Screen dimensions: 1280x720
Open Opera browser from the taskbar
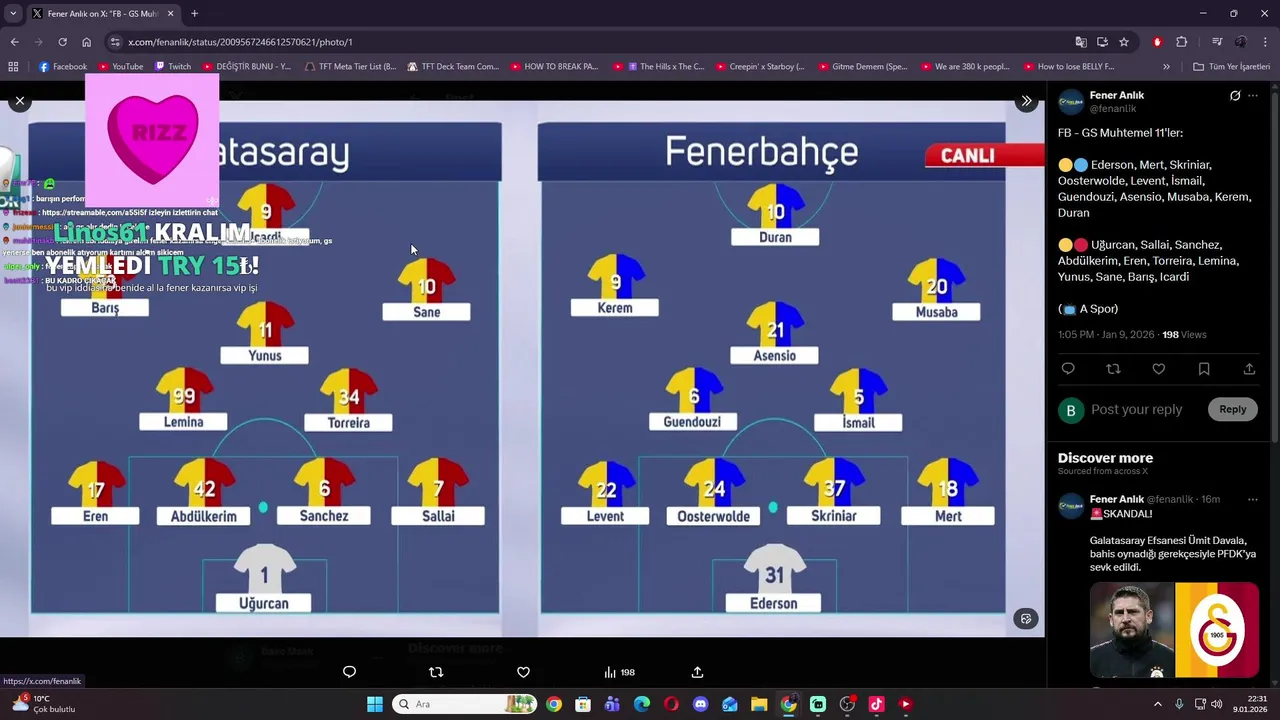pos(671,704)
